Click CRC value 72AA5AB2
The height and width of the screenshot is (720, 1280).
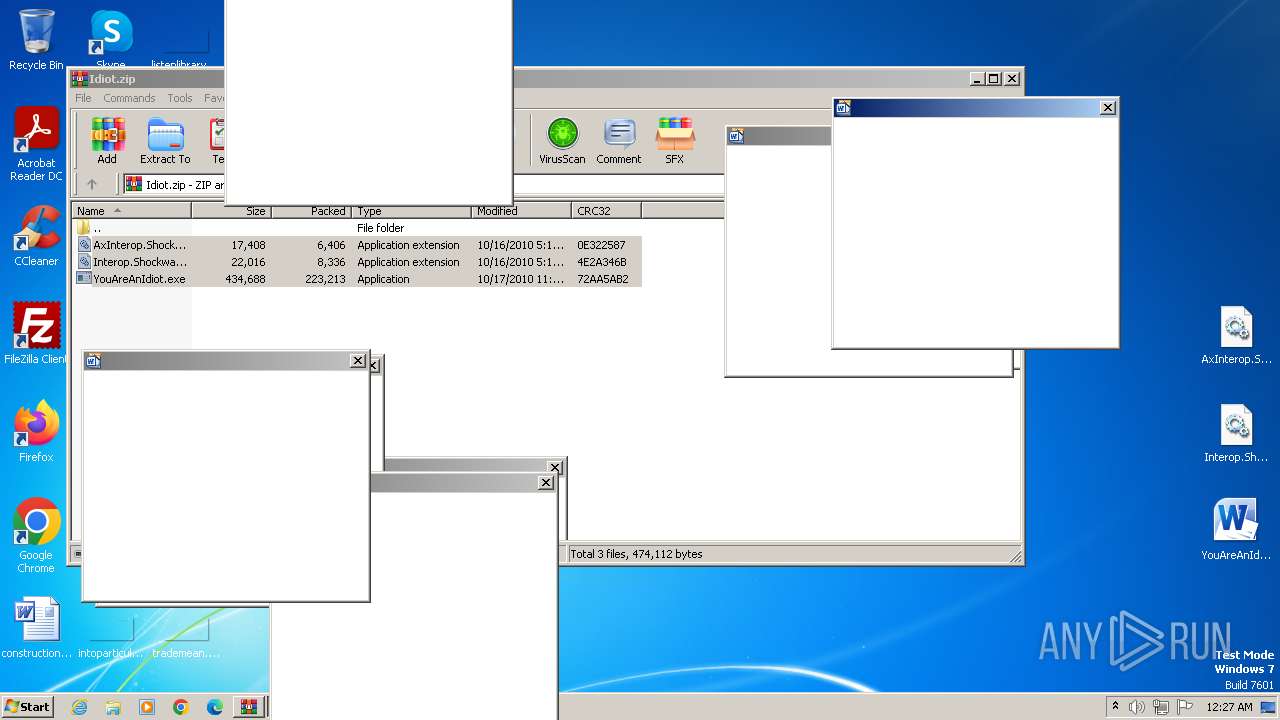[603, 279]
